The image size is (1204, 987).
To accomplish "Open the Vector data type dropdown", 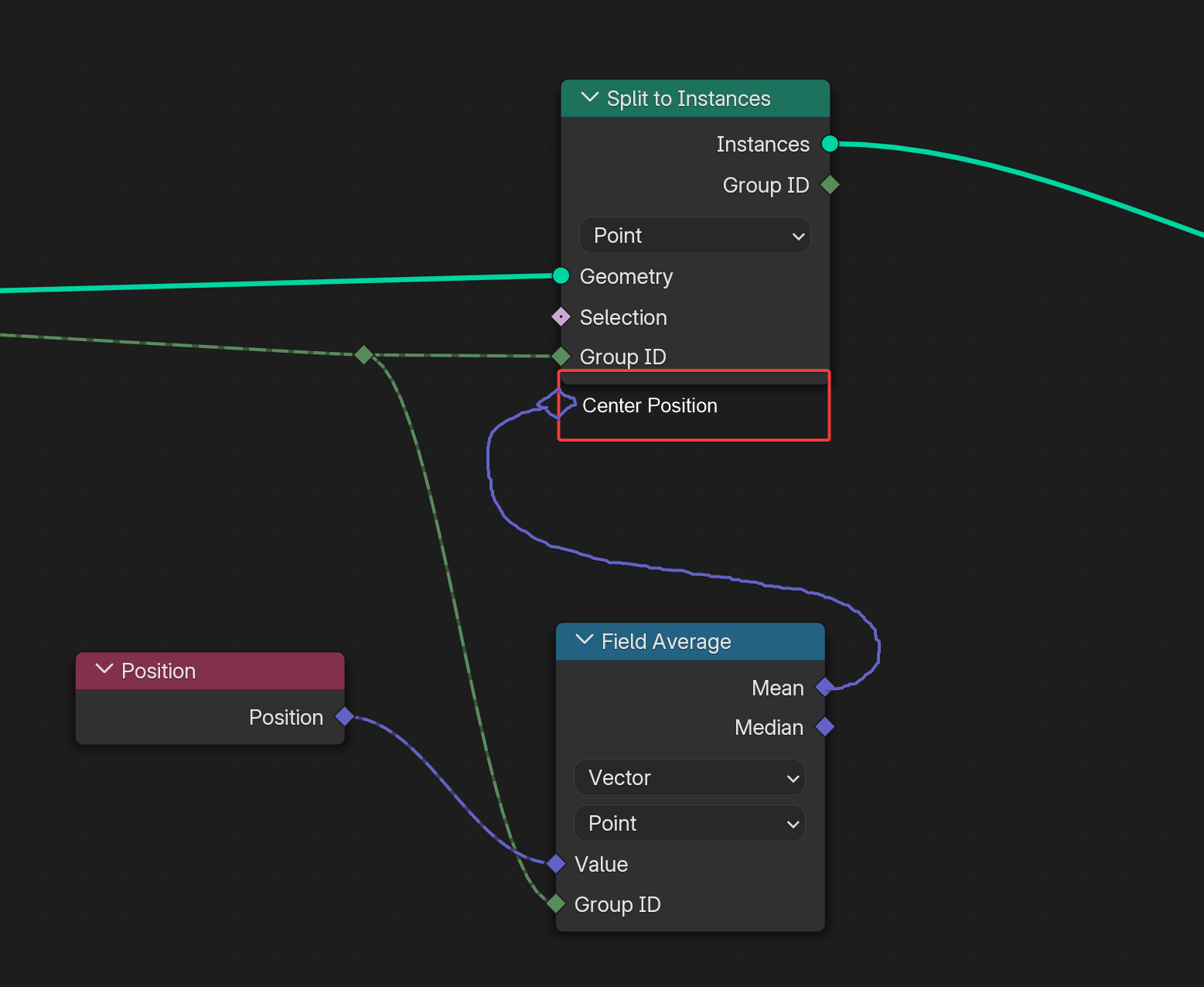I will click(x=690, y=777).
